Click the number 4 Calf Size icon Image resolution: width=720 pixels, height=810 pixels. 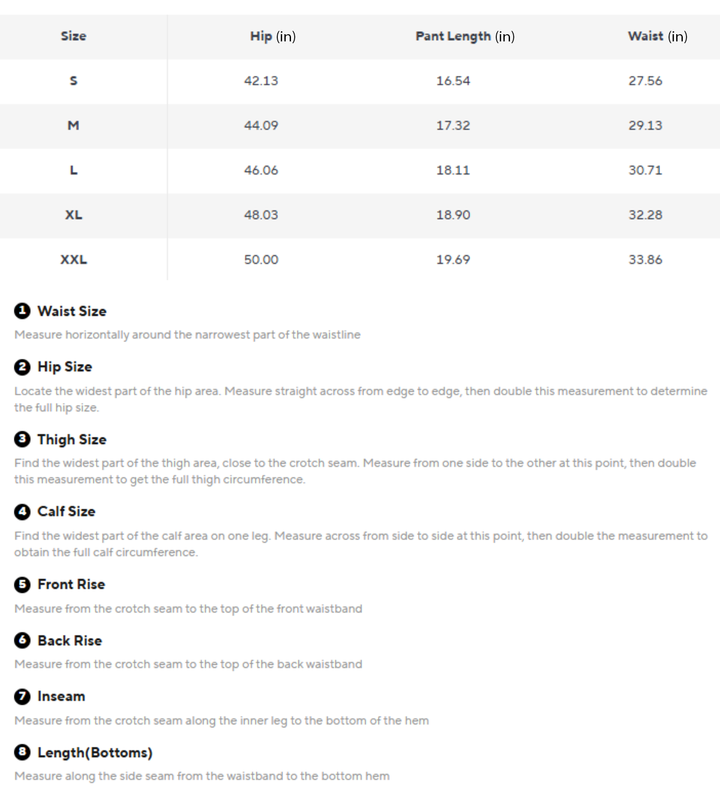point(22,512)
